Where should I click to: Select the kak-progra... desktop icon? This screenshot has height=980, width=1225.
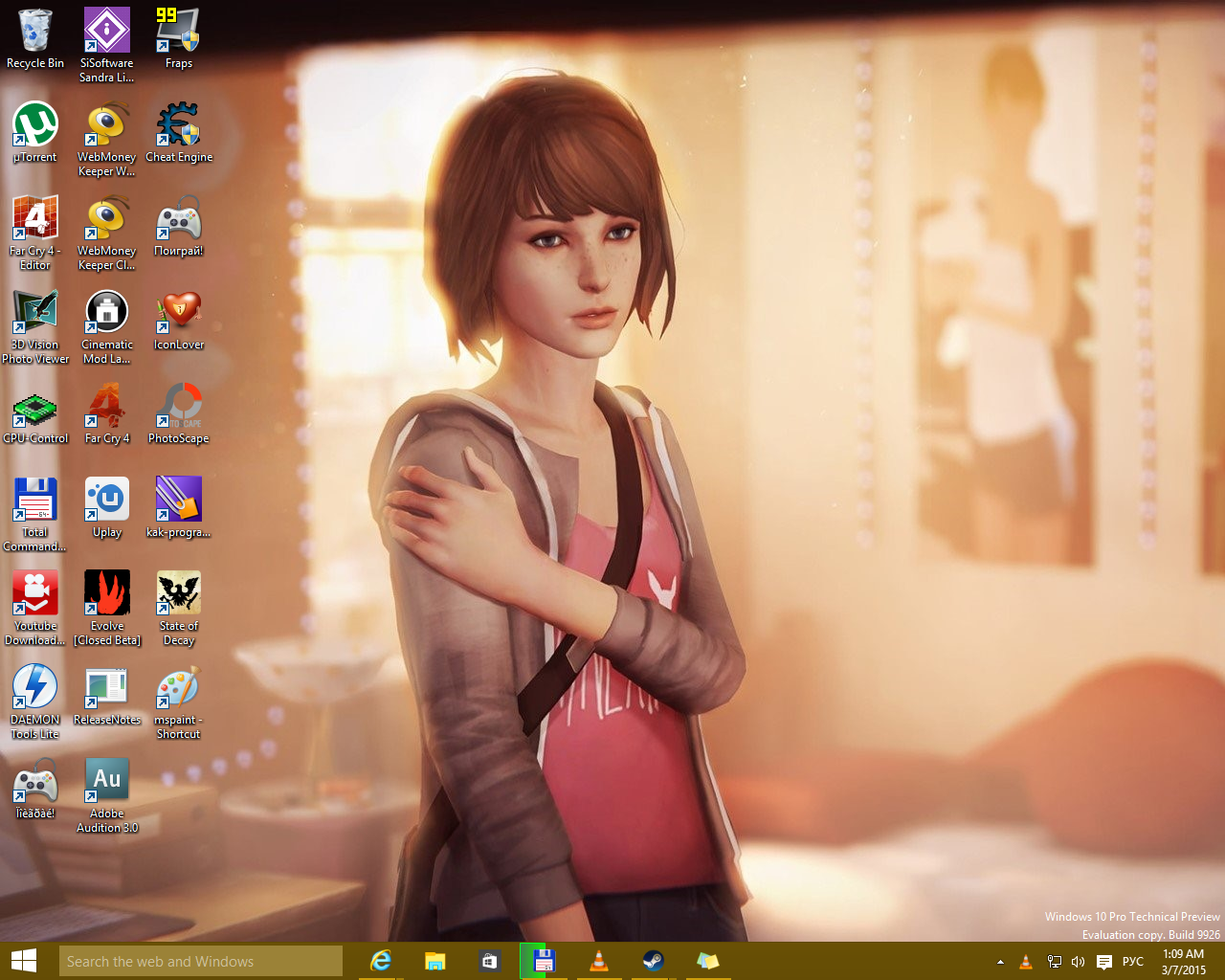pyautogui.click(x=179, y=507)
